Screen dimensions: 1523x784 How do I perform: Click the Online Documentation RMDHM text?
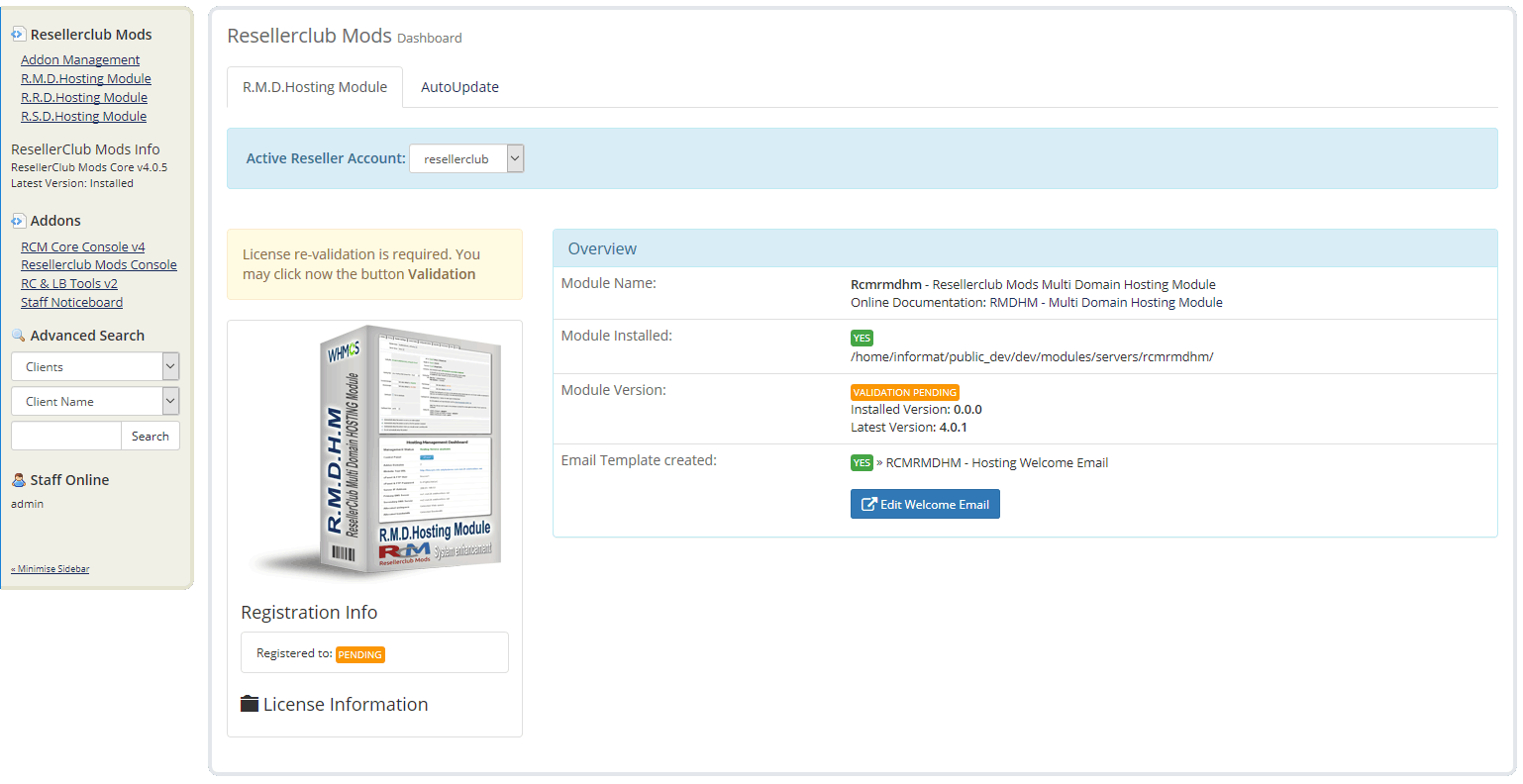[1037, 303]
